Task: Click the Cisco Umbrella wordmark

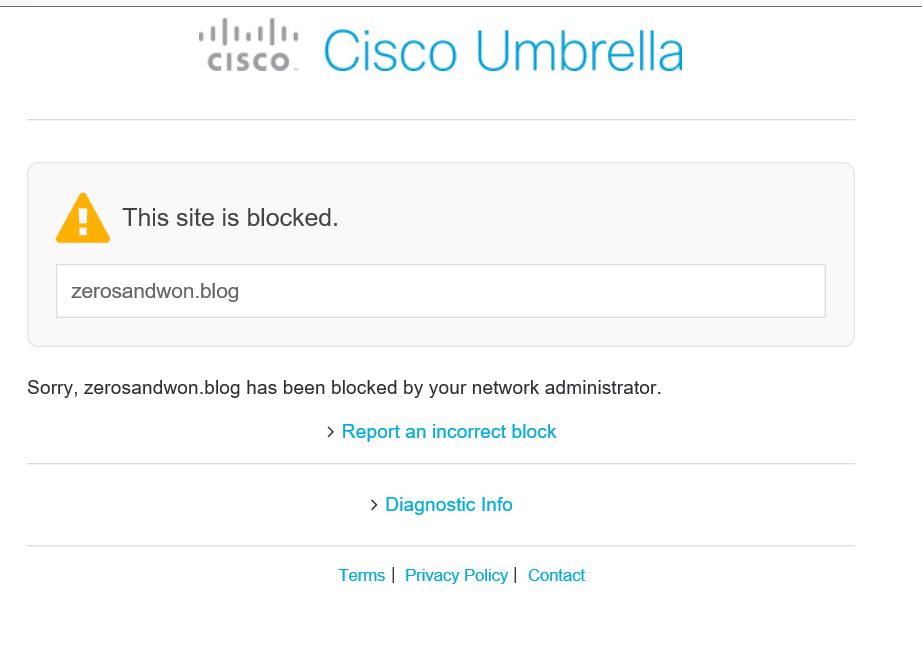Action: (x=502, y=51)
